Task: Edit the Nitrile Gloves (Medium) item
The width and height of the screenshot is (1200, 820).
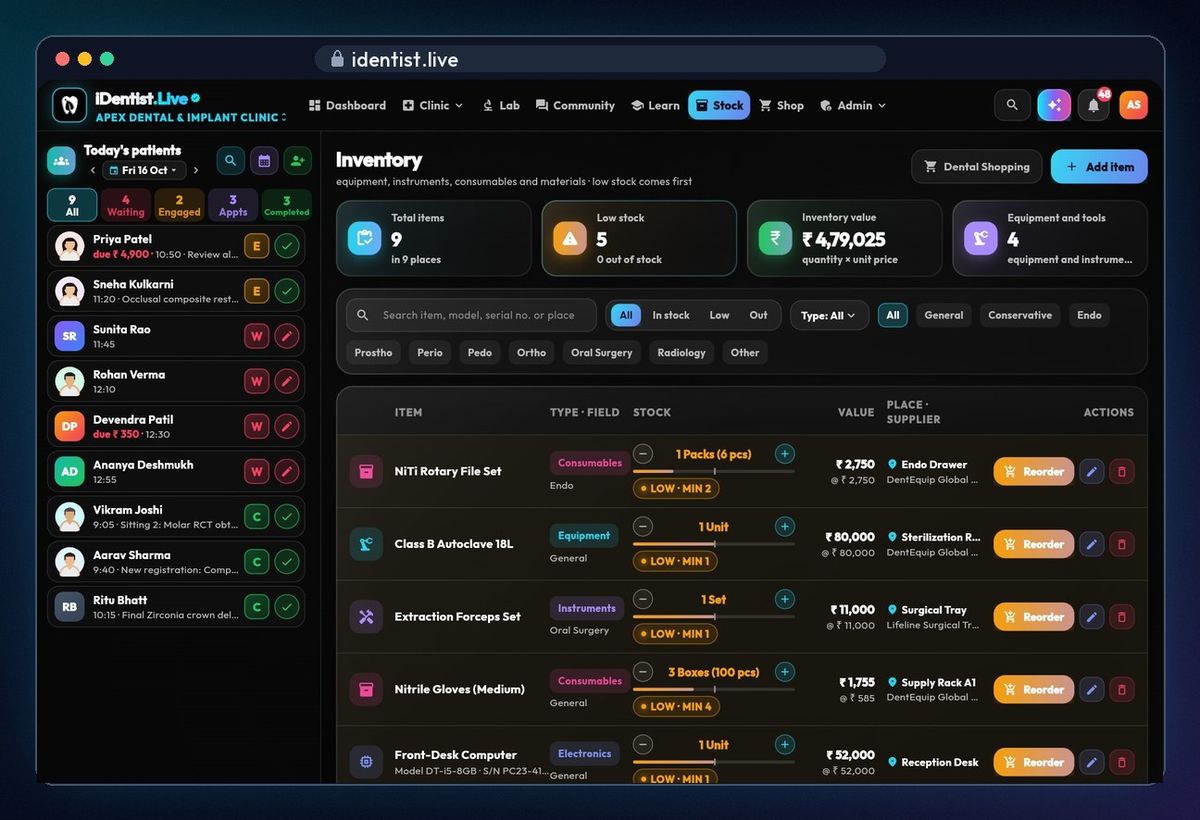Action: [1092, 689]
